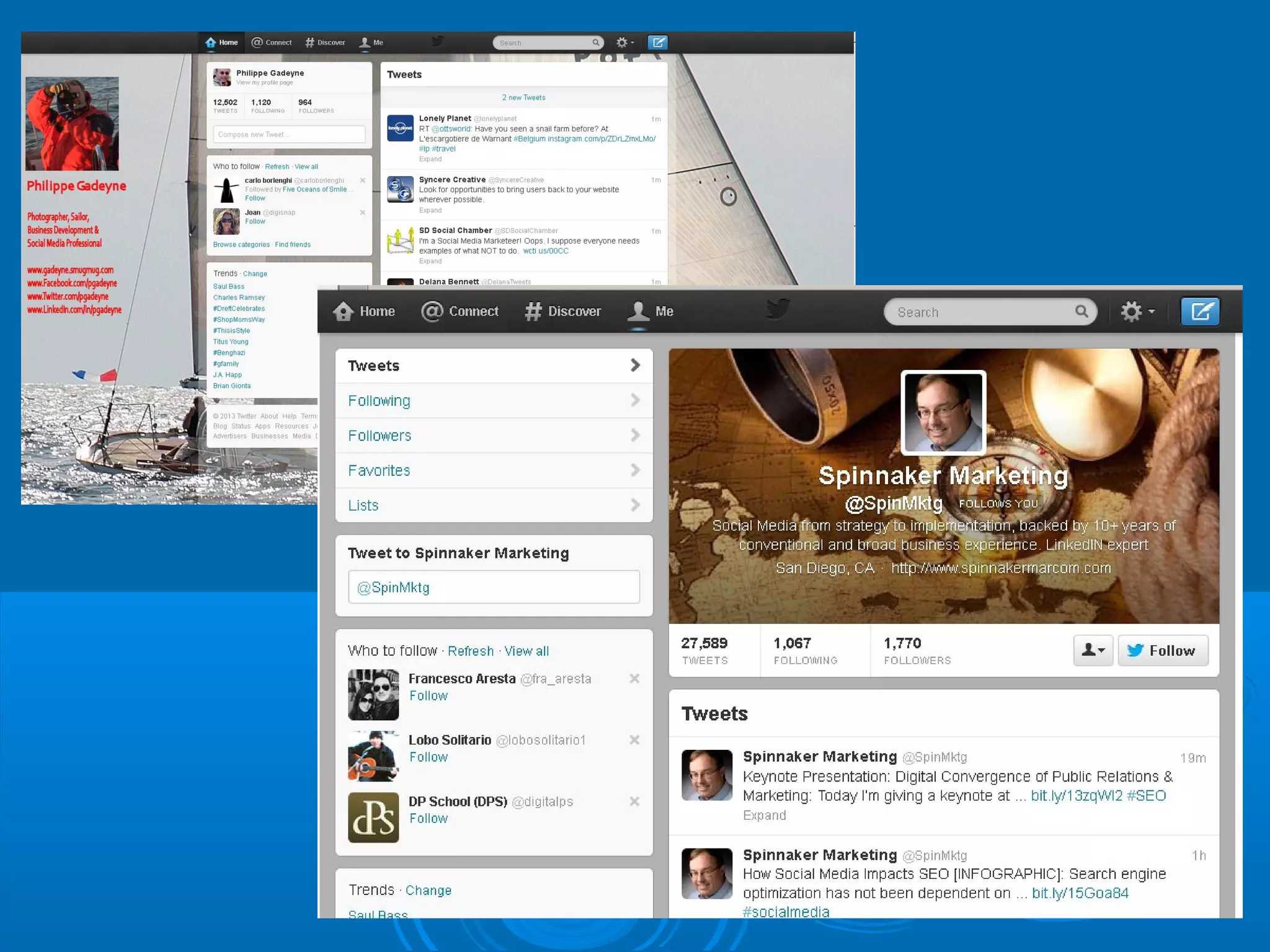Click Browse categories link

coord(241,244)
